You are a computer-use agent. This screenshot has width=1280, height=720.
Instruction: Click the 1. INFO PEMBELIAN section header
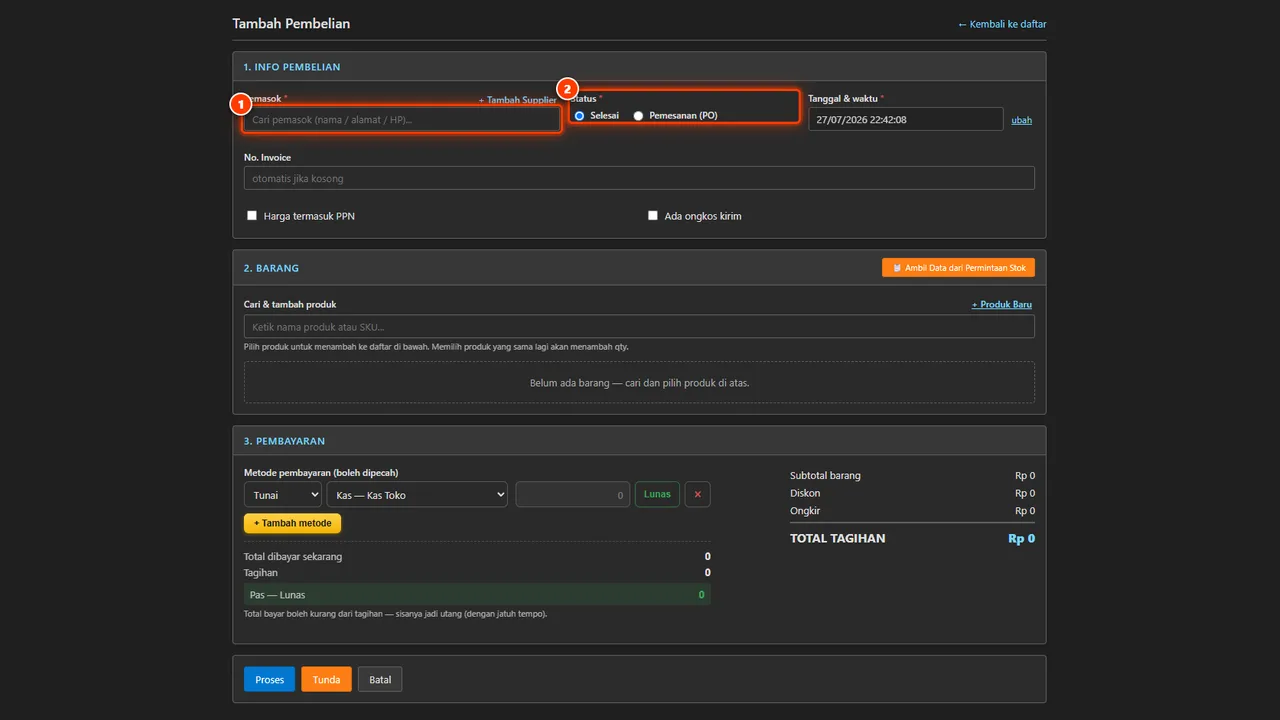pos(292,67)
